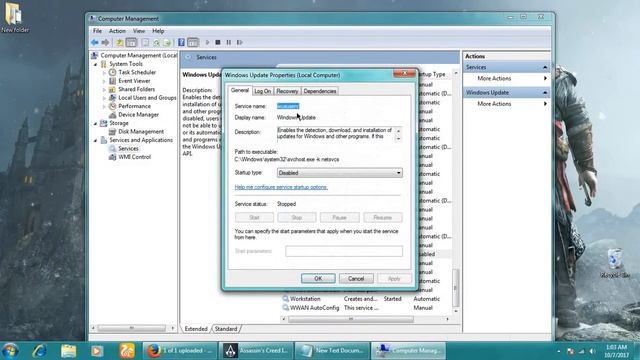This screenshot has width=640, height=360.
Task: Open the File menu
Action: point(98,31)
